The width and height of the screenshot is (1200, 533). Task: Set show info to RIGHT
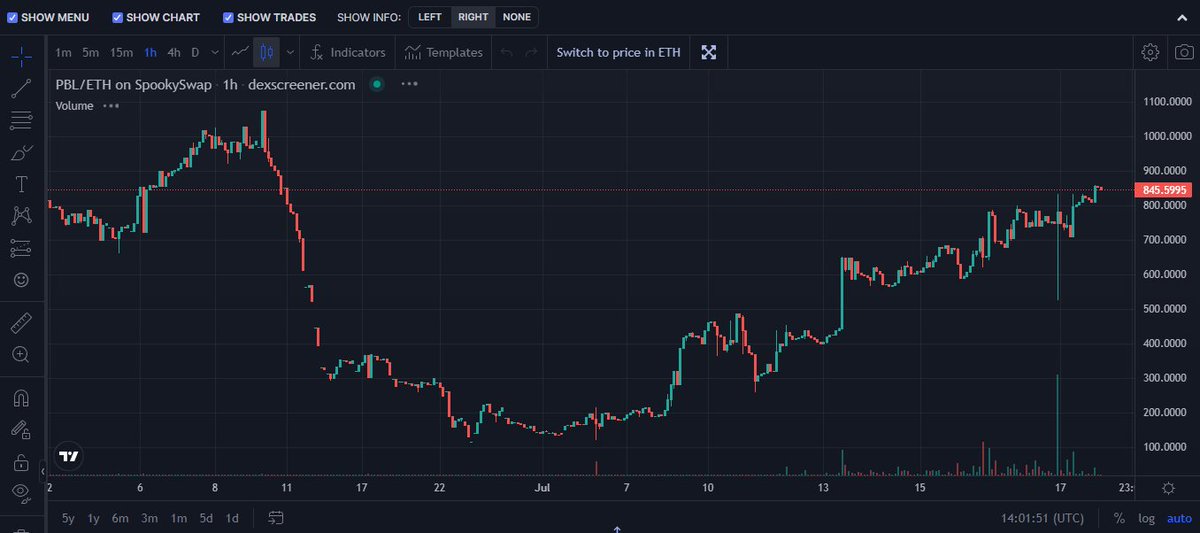(473, 17)
